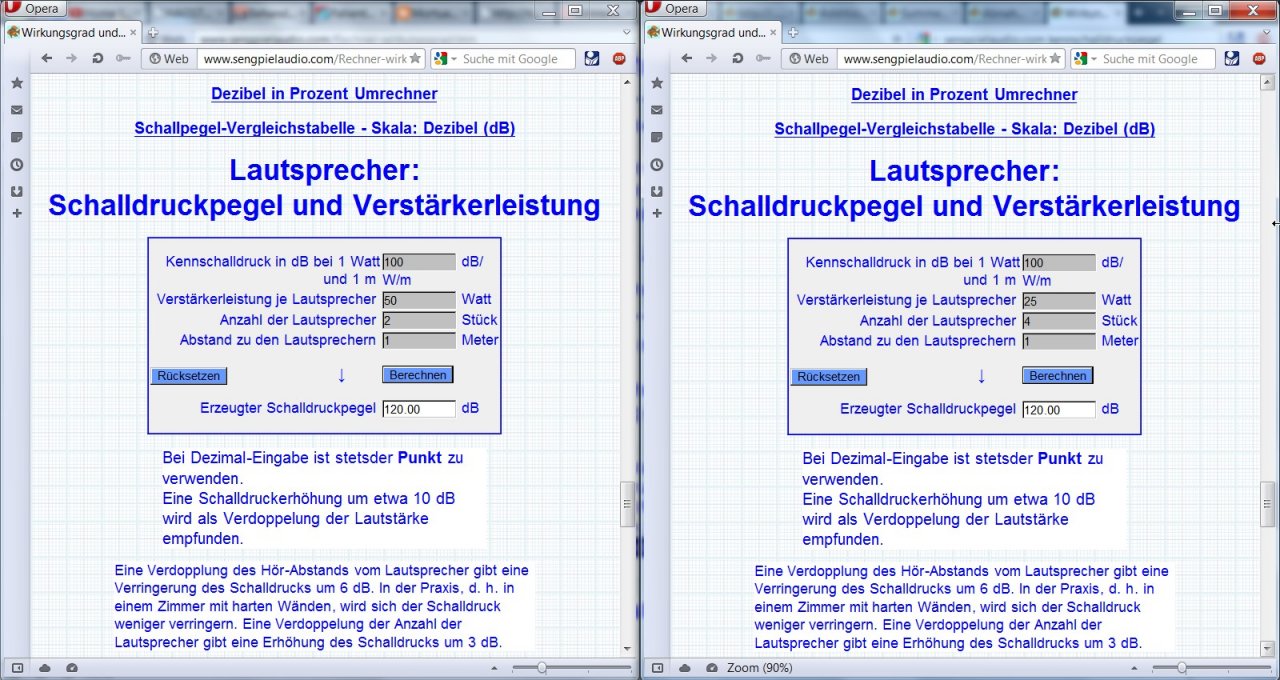
Task: Add a new tab in left window
Action: click(153, 32)
